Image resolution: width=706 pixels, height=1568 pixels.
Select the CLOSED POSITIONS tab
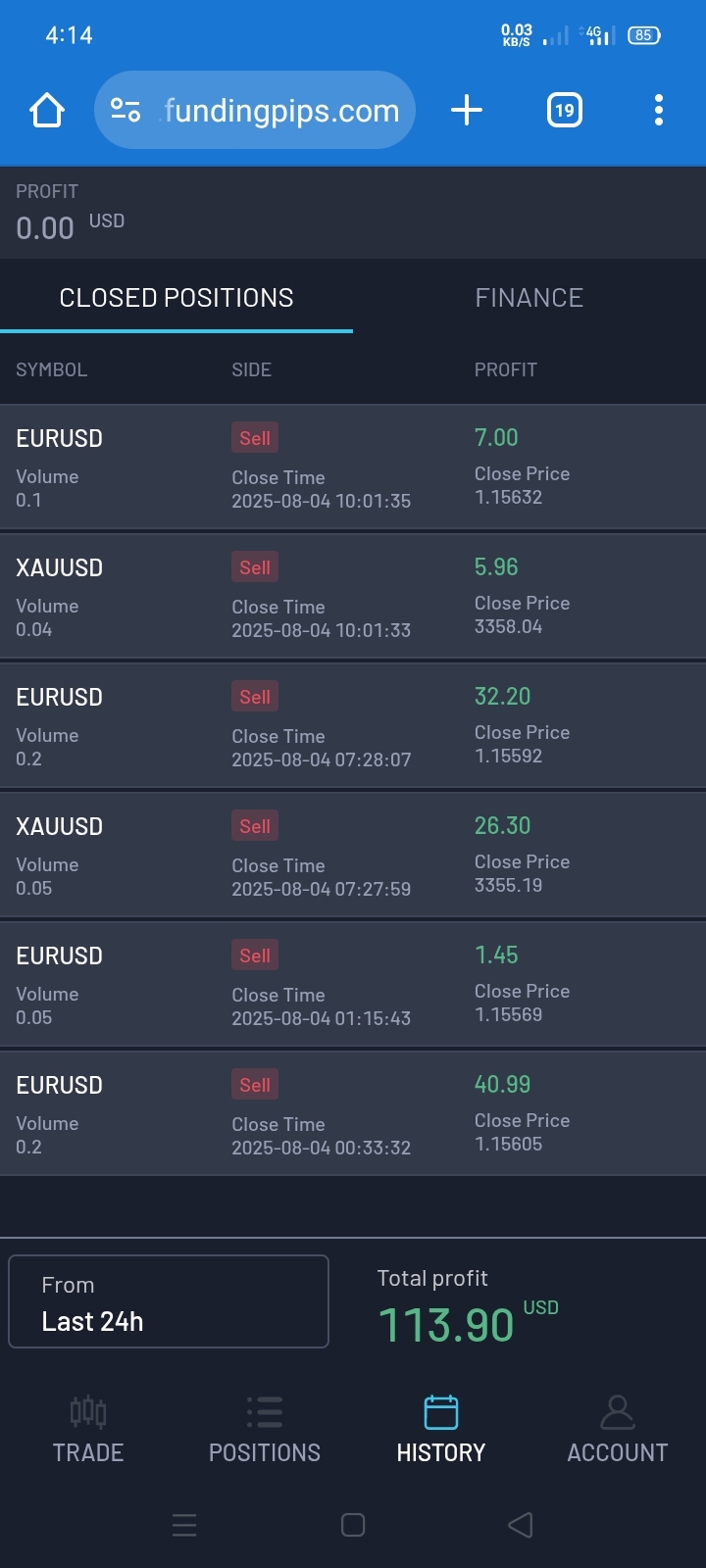click(176, 298)
